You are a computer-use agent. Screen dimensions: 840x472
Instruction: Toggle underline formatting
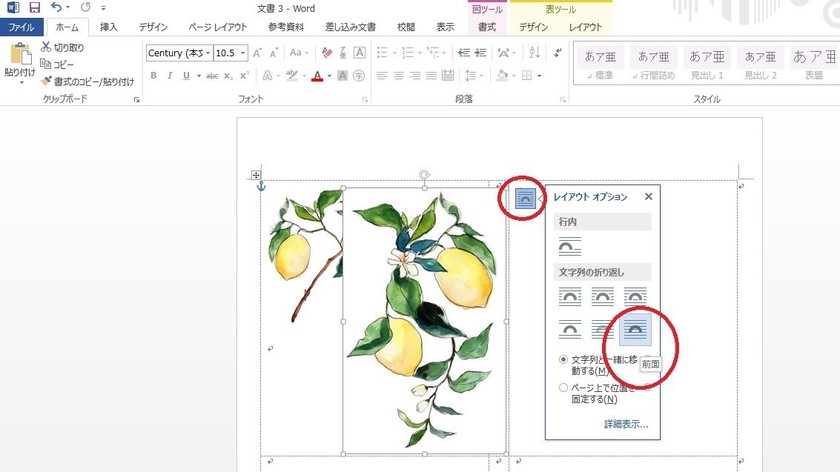pyautogui.click(x=186, y=76)
